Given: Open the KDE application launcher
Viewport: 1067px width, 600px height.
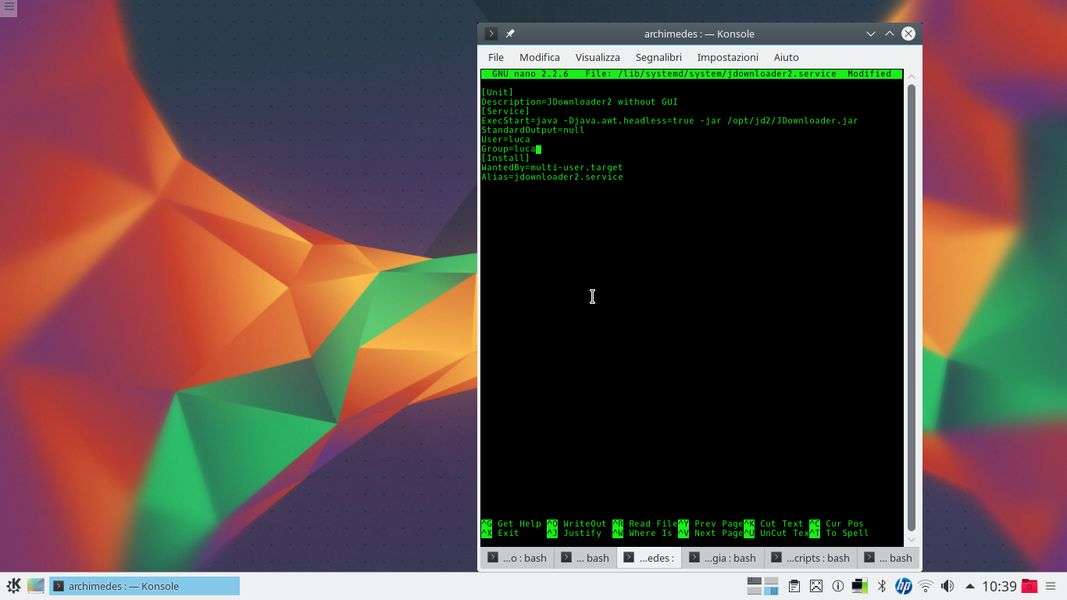Looking at the screenshot, I should [13, 586].
